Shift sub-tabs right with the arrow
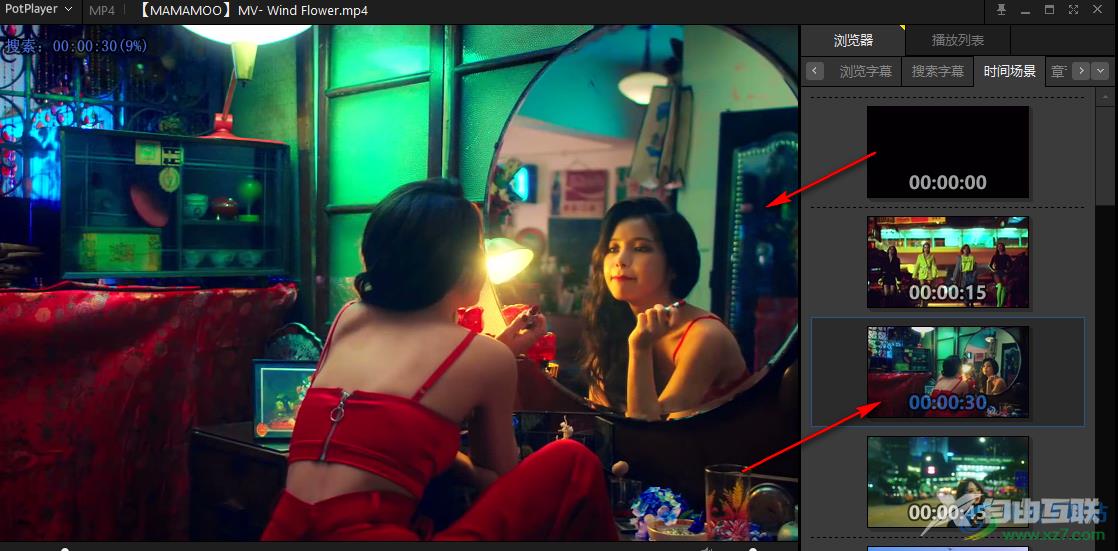The height and width of the screenshot is (551, 1118). [1082, 71]
